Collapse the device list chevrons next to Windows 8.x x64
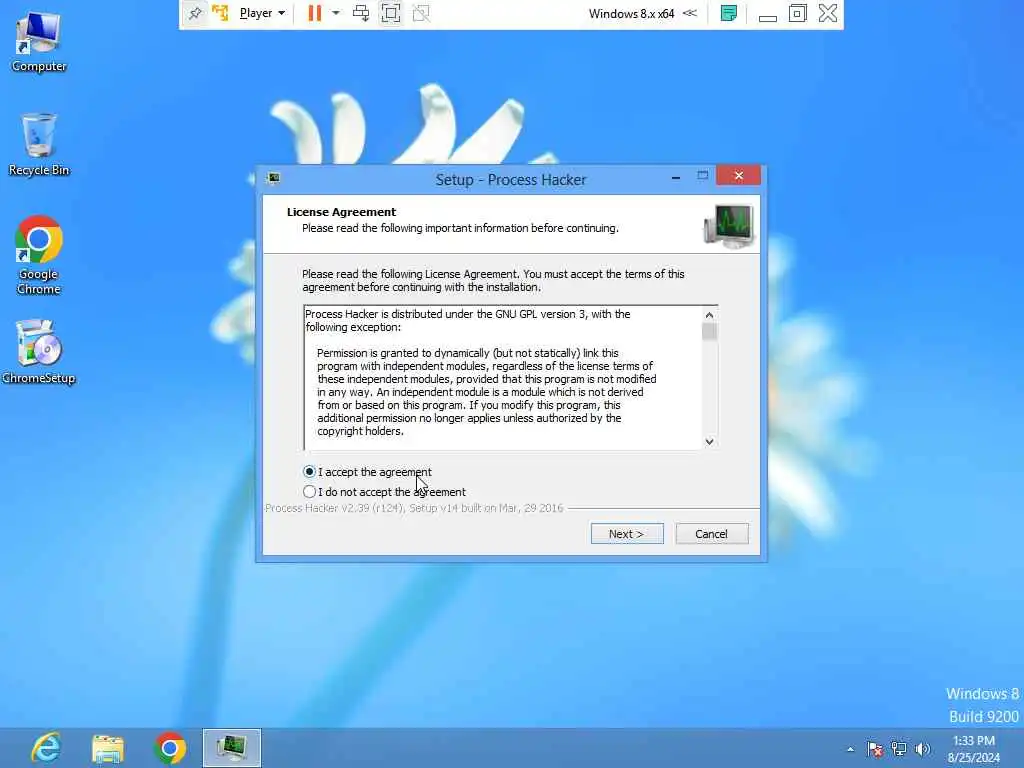Screen dimensions: 1024x768 coord(690,13)
